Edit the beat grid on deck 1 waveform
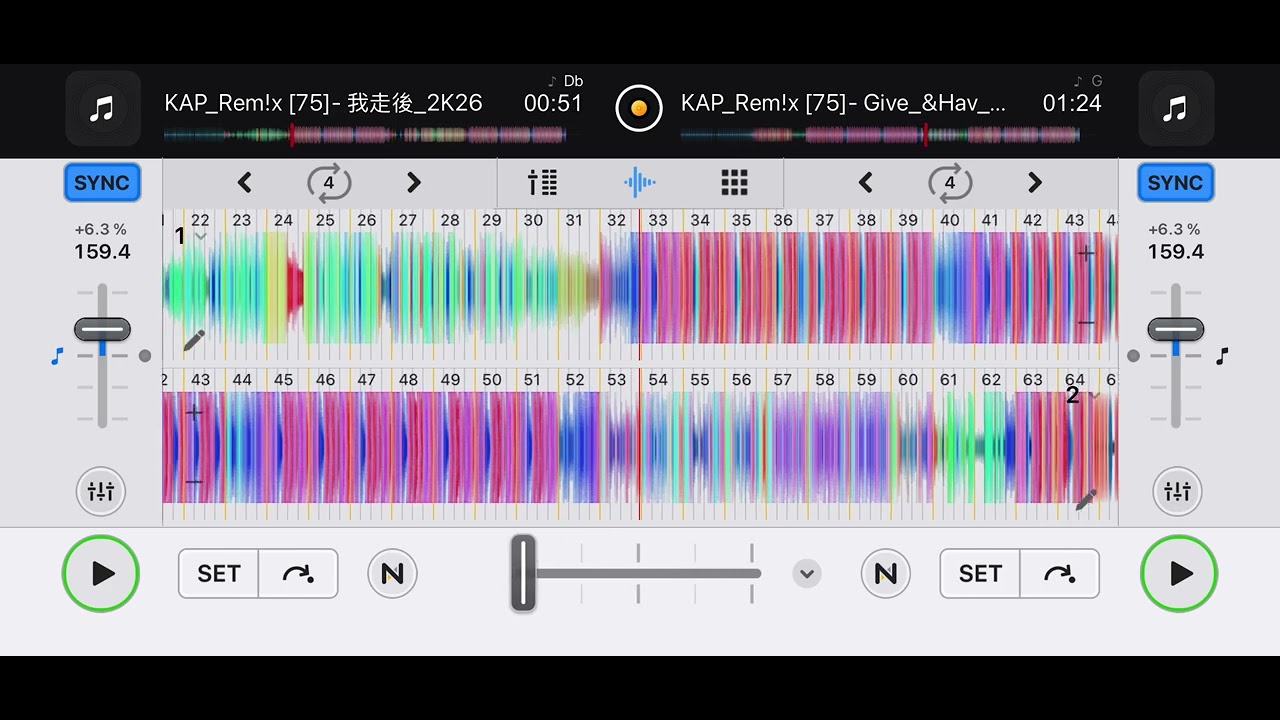The height and width of the screenshot is (720, 1280). (194, 340)
